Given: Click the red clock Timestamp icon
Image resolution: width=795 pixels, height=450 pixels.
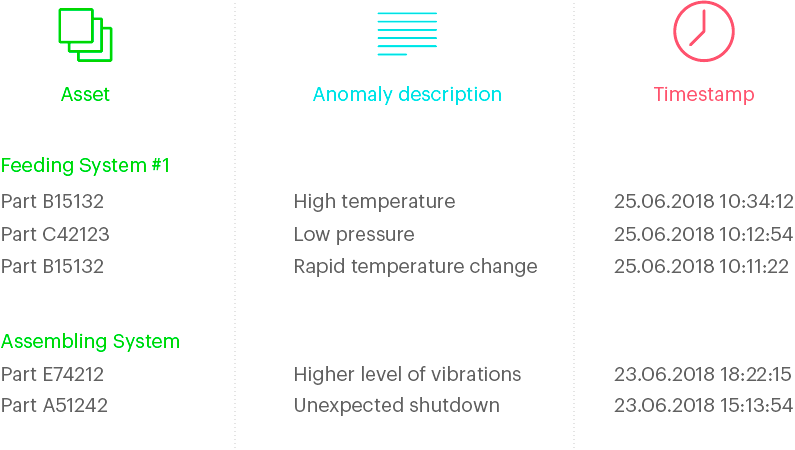Looking at the screenshot, I should (704, 31).
